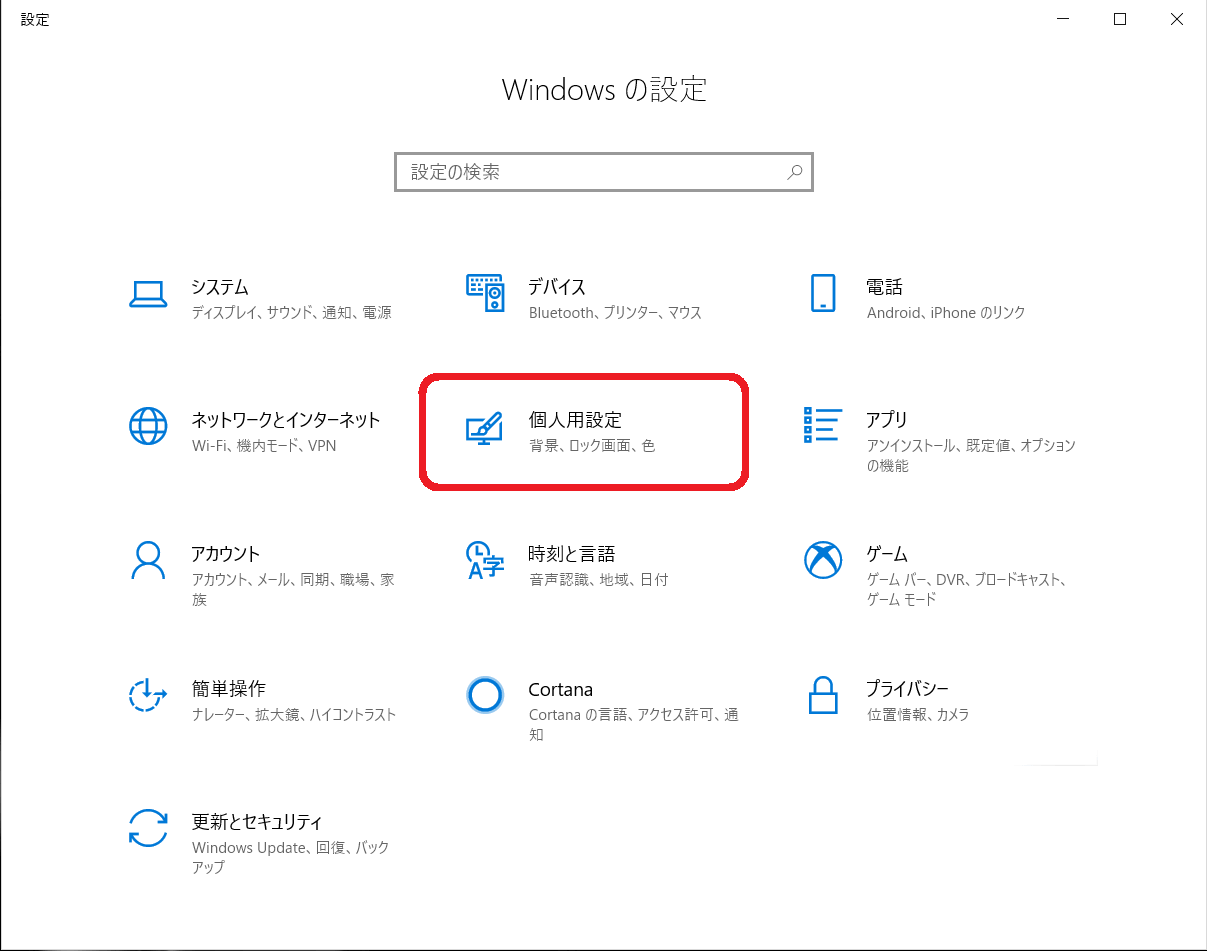The height and width of the screenshot is (951, 1207).
Task: Click the 簡単操作 heading text
Action: click(229, 689)
